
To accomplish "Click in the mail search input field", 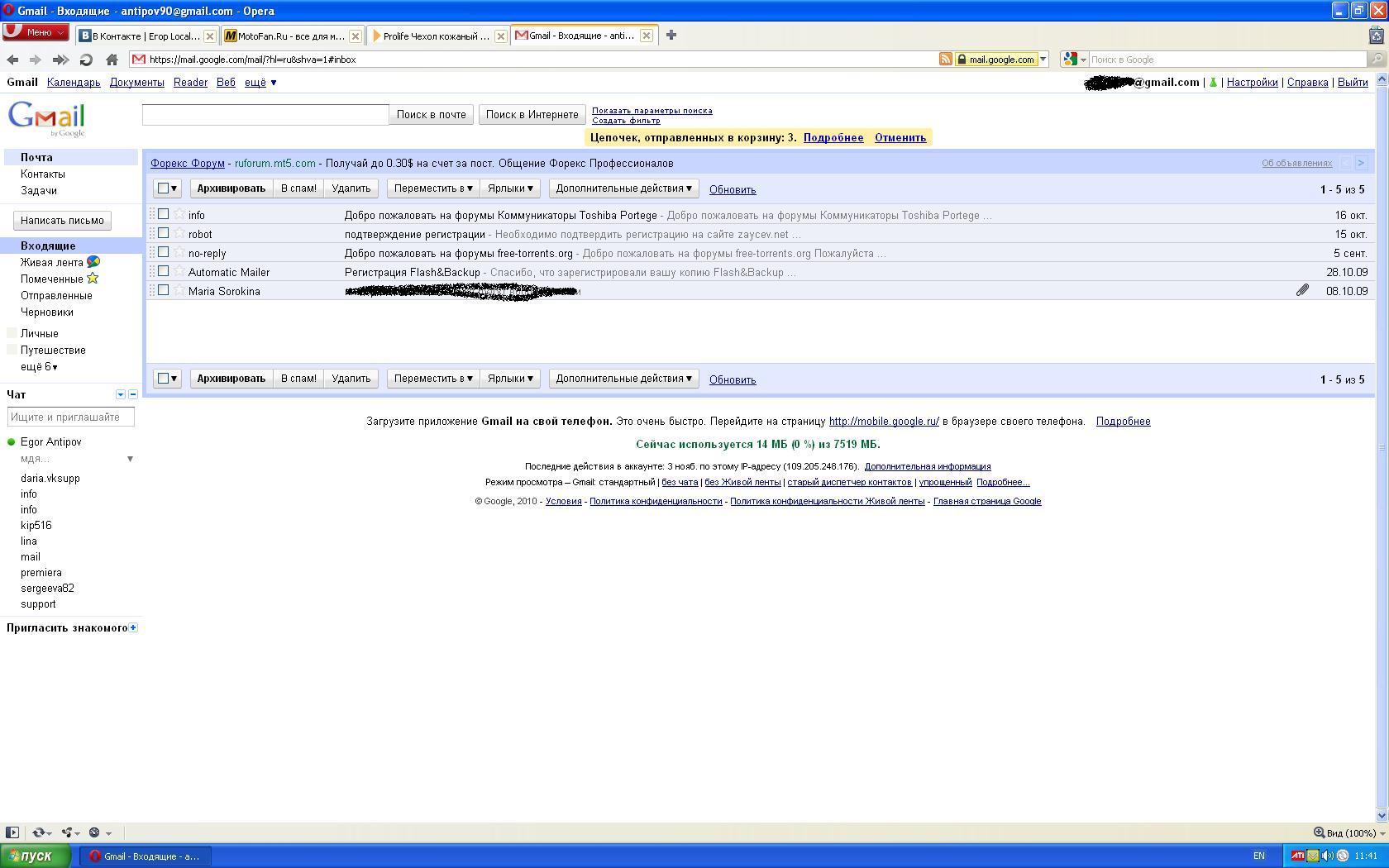I will click(265, 115).
